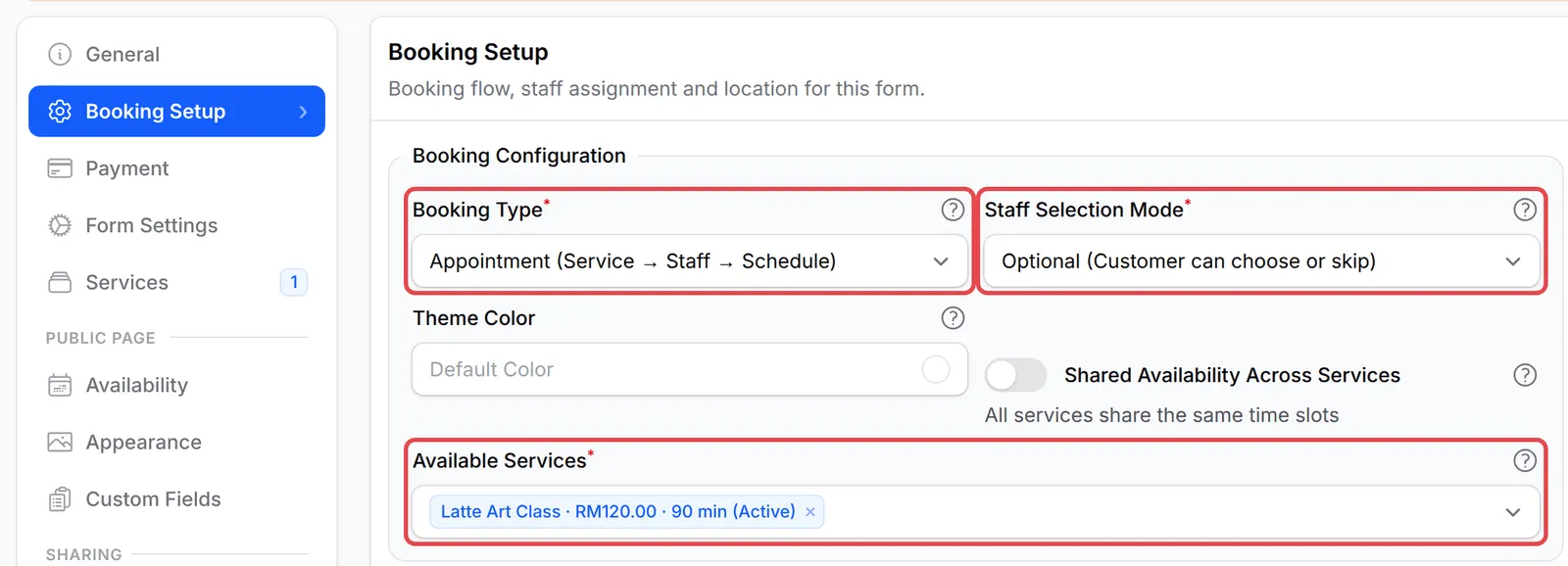Click the Services count badge showing 1
The width and height of the screenshot is (1568, 566).
tap(294, 282)
